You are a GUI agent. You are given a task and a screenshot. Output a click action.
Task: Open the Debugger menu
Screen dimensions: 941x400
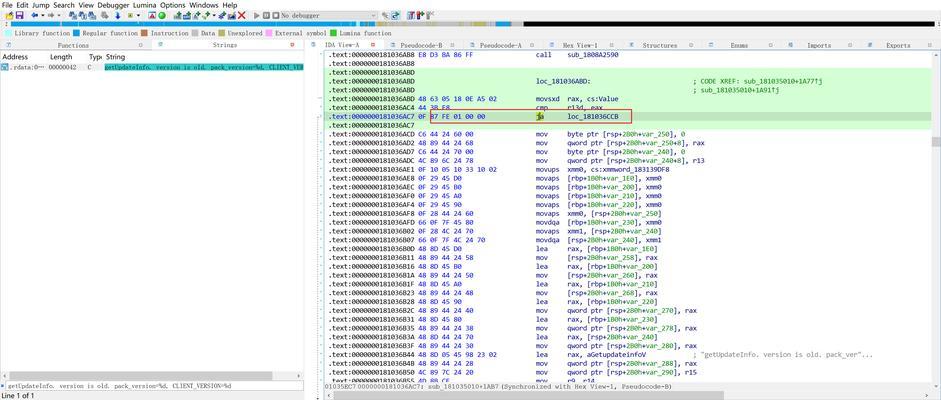click(x=113, y=5)
